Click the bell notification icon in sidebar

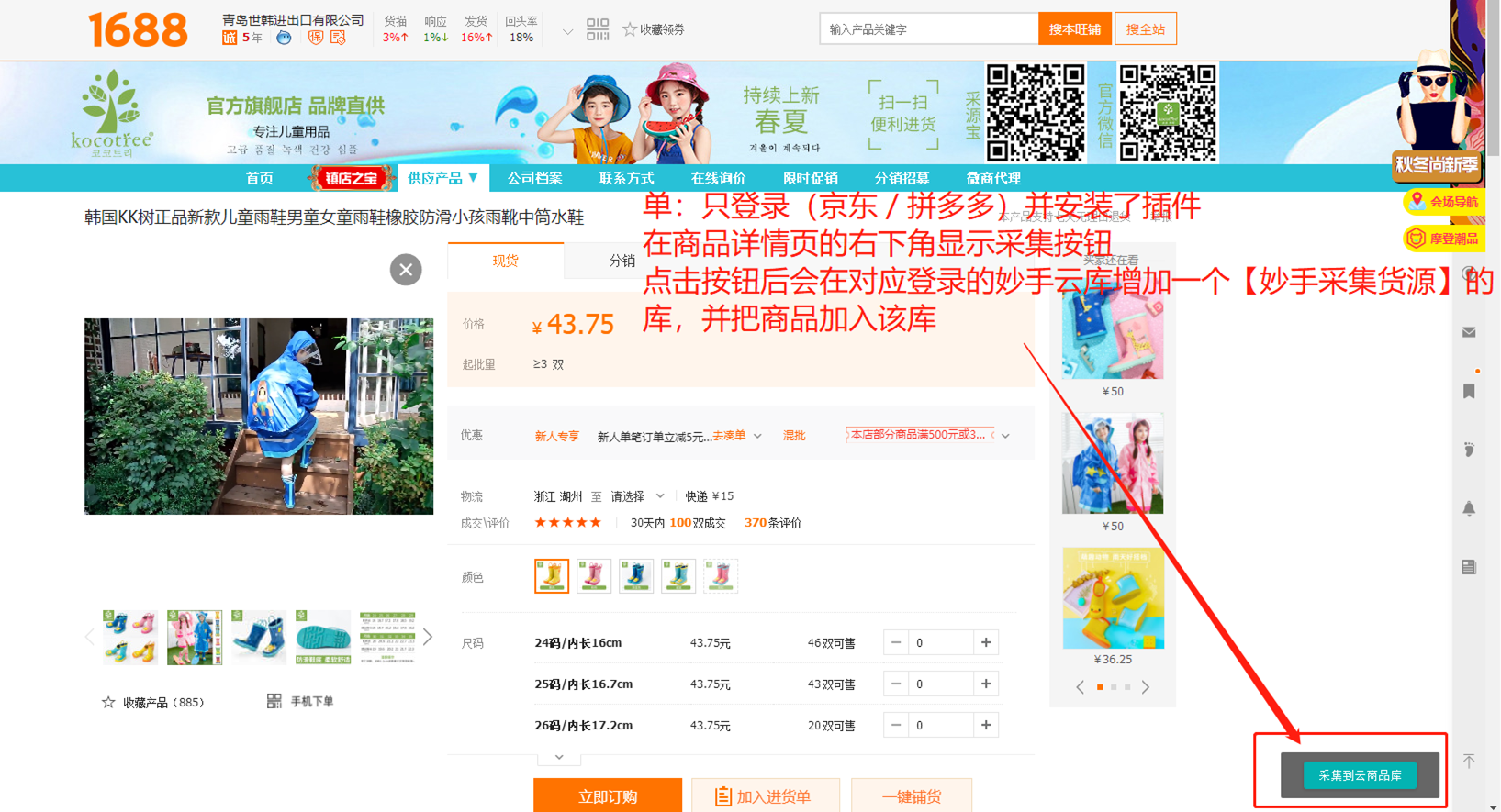point(1469,508)
